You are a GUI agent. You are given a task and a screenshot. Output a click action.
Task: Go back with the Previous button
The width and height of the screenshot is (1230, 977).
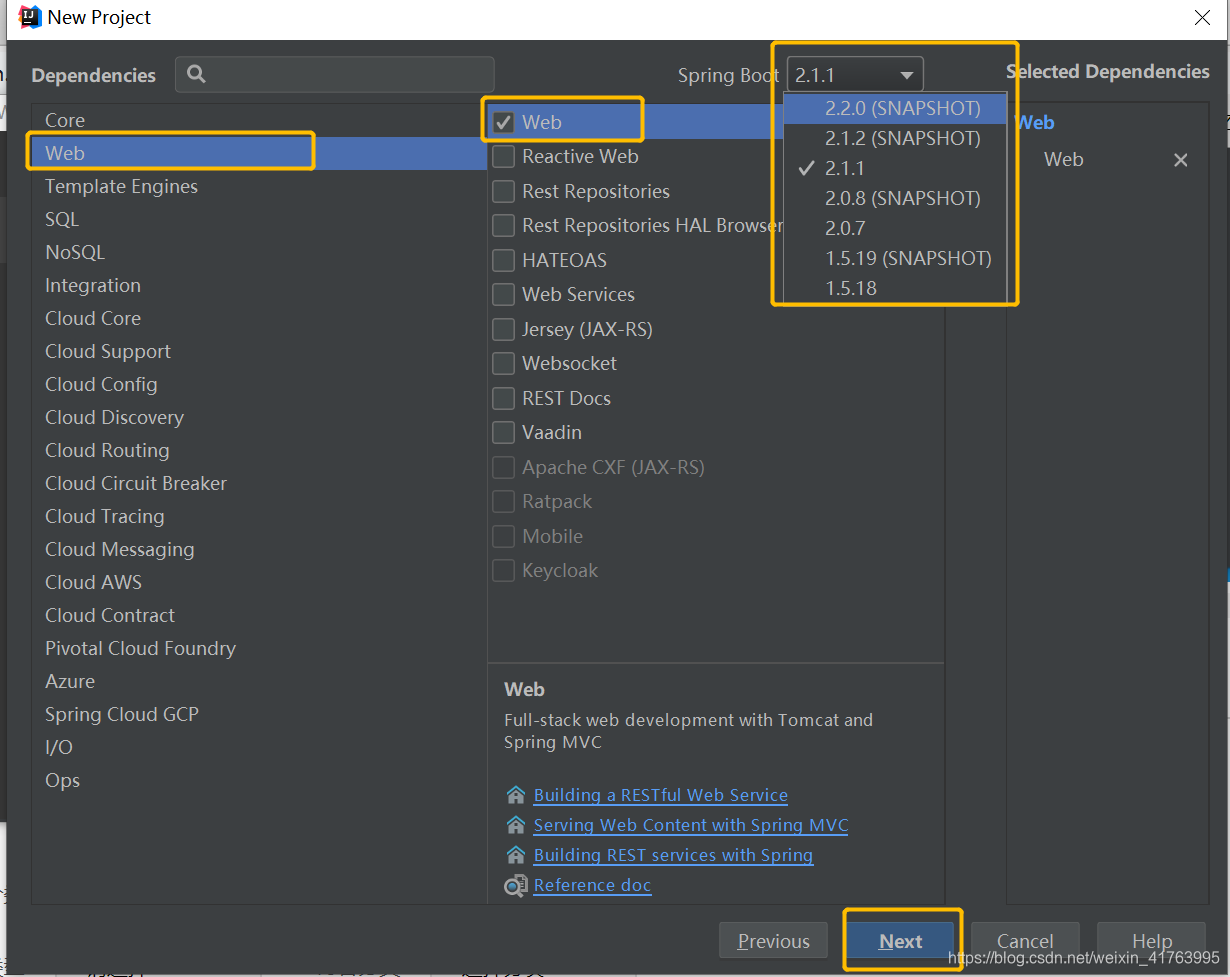(x=773, y=941)
